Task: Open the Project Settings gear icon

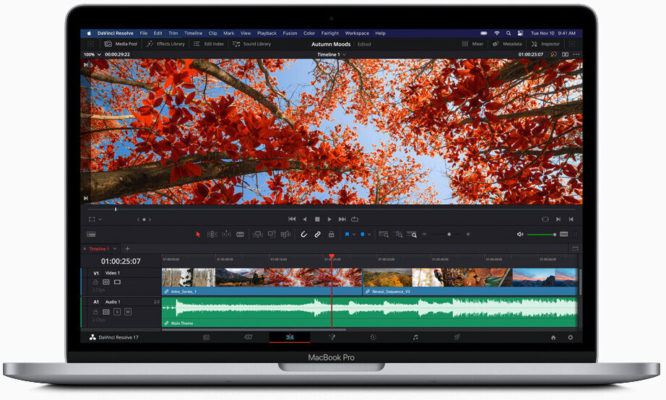Action: point(570,338)
